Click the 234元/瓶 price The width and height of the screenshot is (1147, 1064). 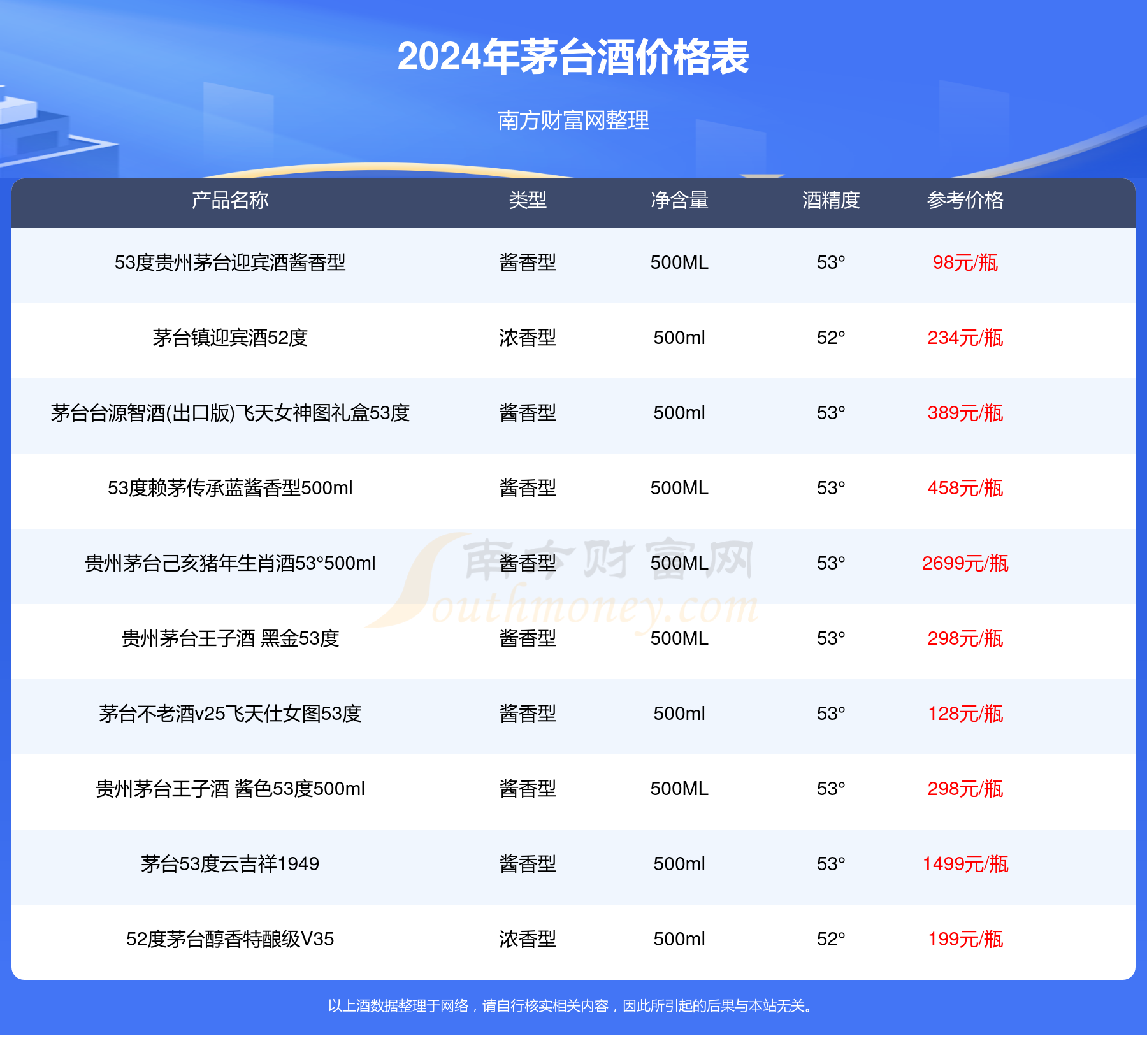(965, 338)
